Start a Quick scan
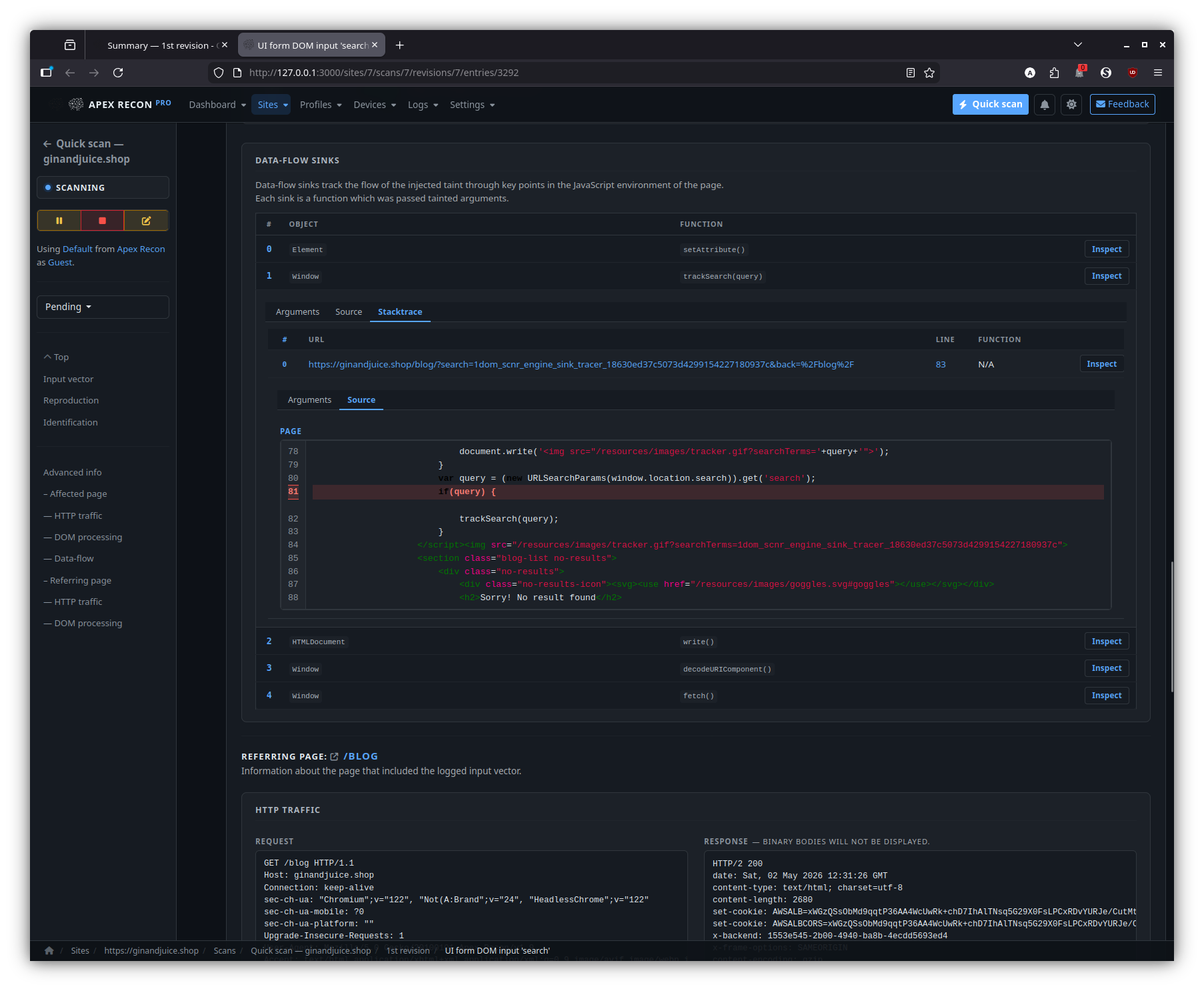This screenshot has height=991, width=1204. pos(991,104)
